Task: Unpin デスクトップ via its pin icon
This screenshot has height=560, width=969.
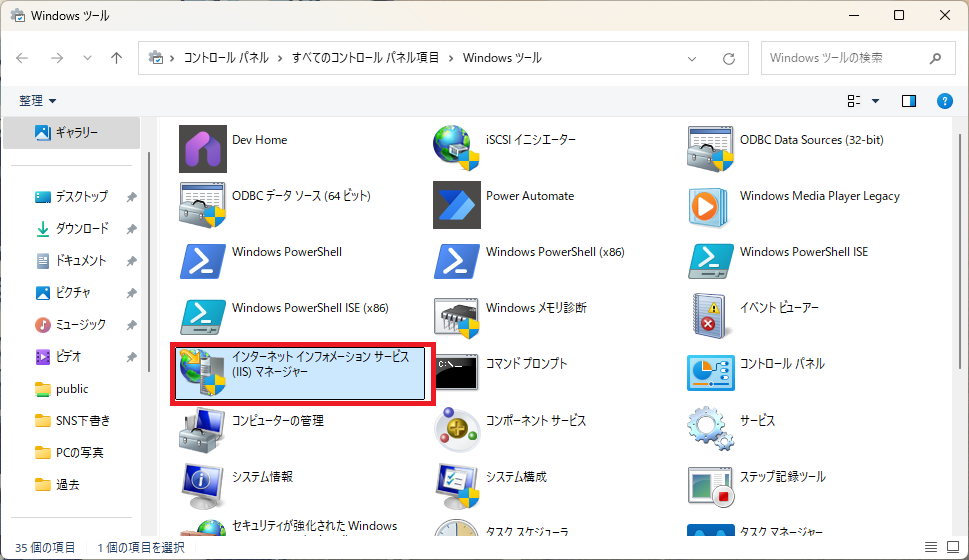Action: pyautogui.click(x=131, y=197)
